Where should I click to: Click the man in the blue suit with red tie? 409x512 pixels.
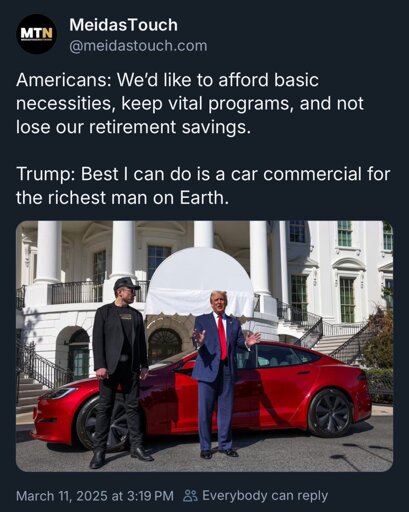(x=222, y=373)
